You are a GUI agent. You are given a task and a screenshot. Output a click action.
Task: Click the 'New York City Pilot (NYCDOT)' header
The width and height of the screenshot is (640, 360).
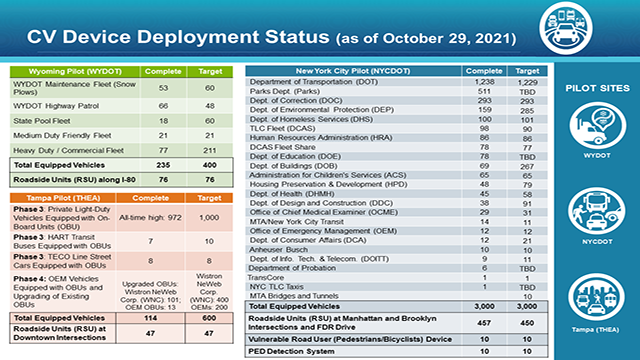pos(353,71)
